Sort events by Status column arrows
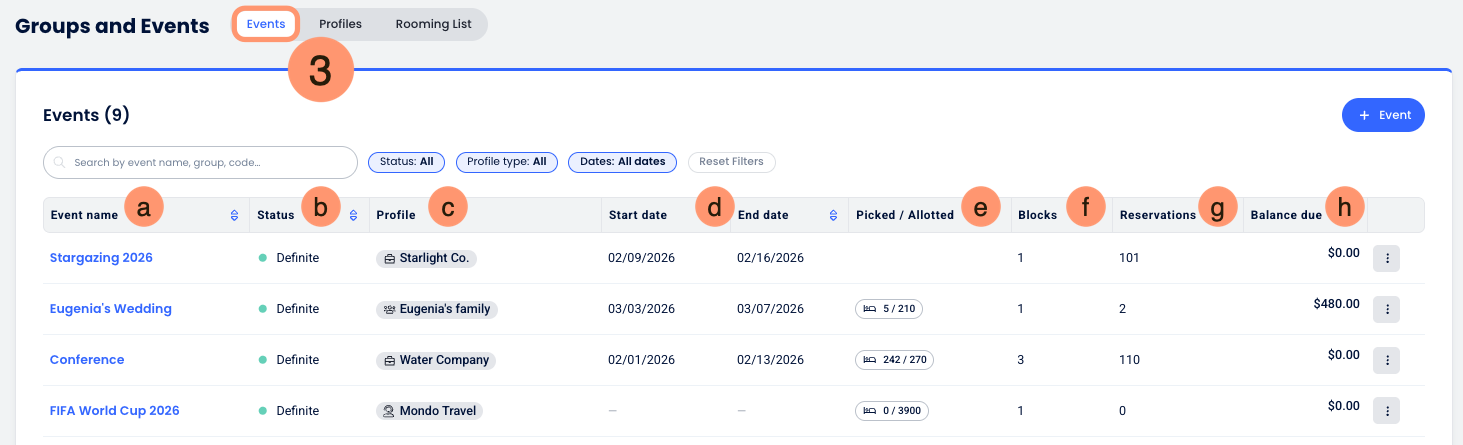The width and height of the screenshot is (1463, 445). tap(353, 215)
